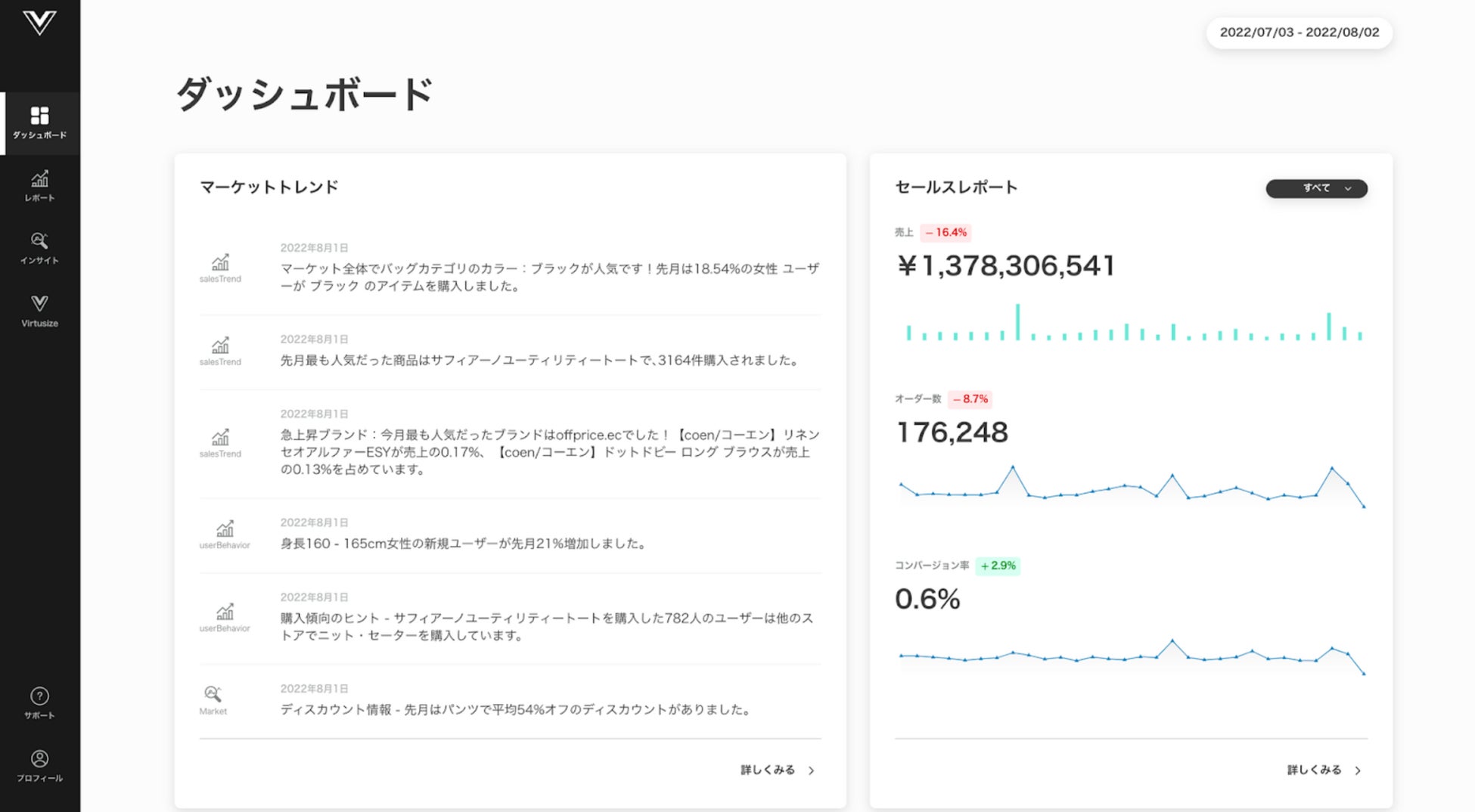The image size is (1475, 812).
Task: Click 詳しくみる under マーケットトレンド
Action: click(768, 770)
